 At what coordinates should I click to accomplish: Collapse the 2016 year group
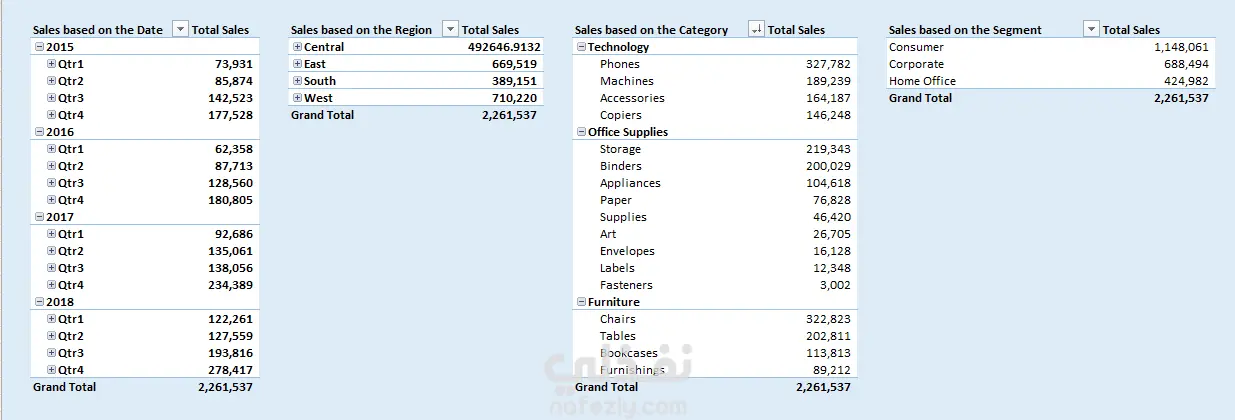(x=39, y=132)
